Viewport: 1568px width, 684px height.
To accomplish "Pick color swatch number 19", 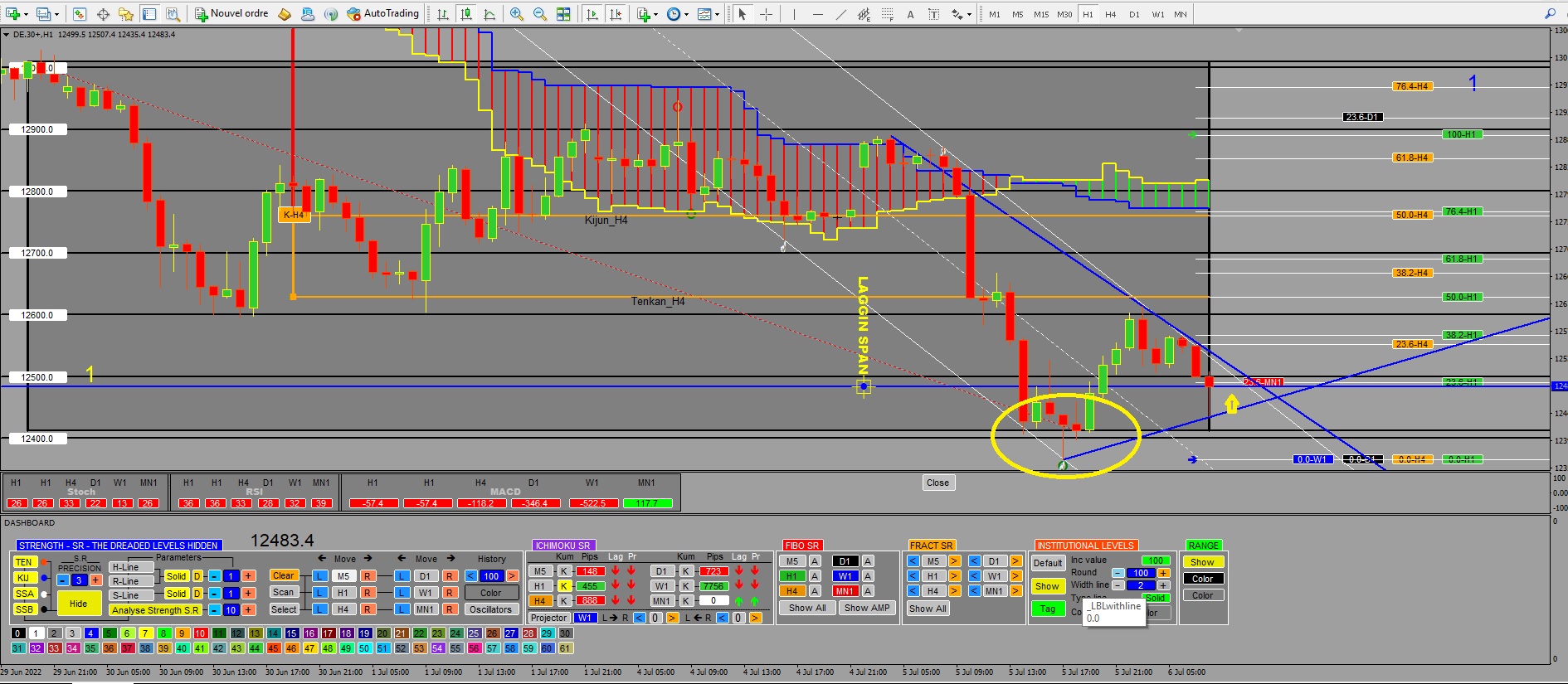I will coord(364,633).
